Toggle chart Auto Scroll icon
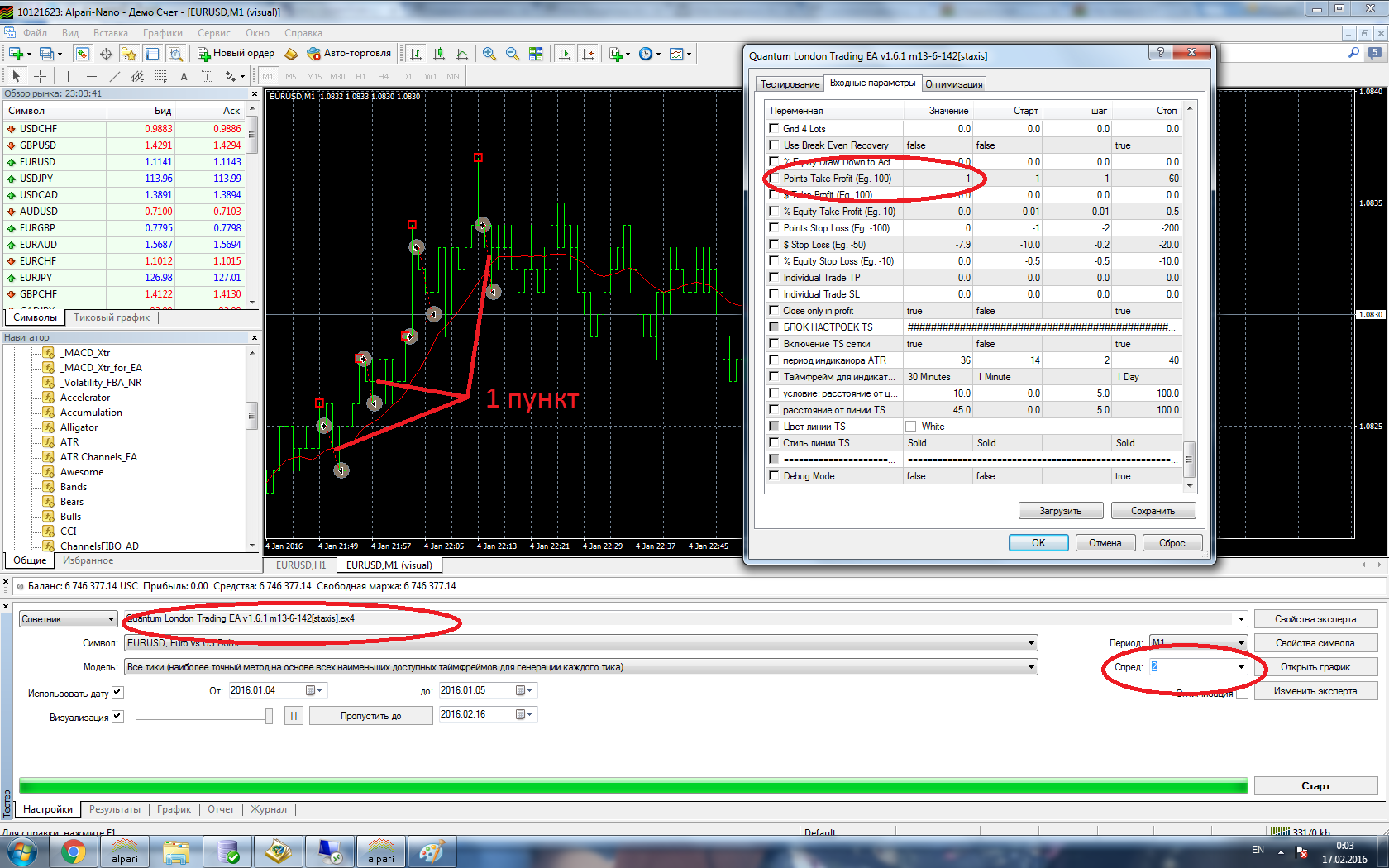1389x868 pixels. (565, 54)
